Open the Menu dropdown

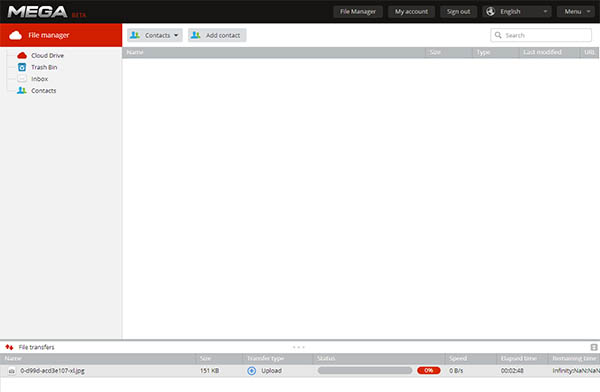pos(576,11)
